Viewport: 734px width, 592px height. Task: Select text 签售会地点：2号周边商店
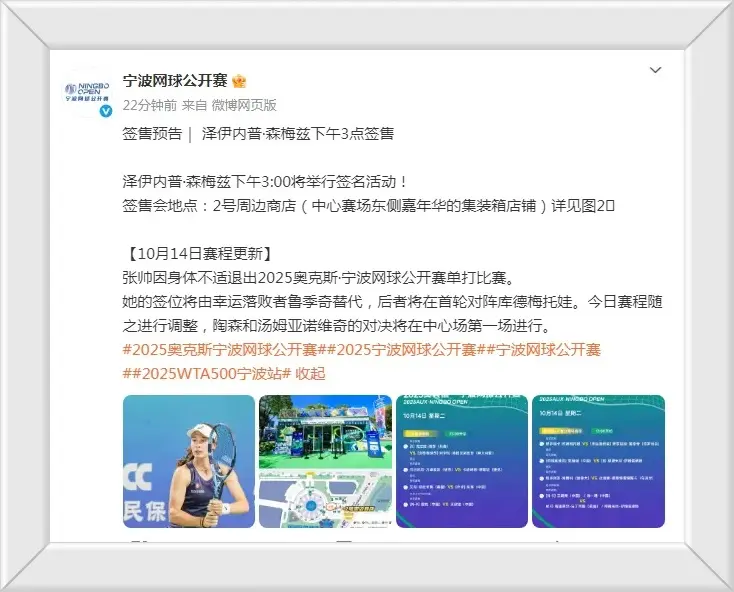(209, 205)
